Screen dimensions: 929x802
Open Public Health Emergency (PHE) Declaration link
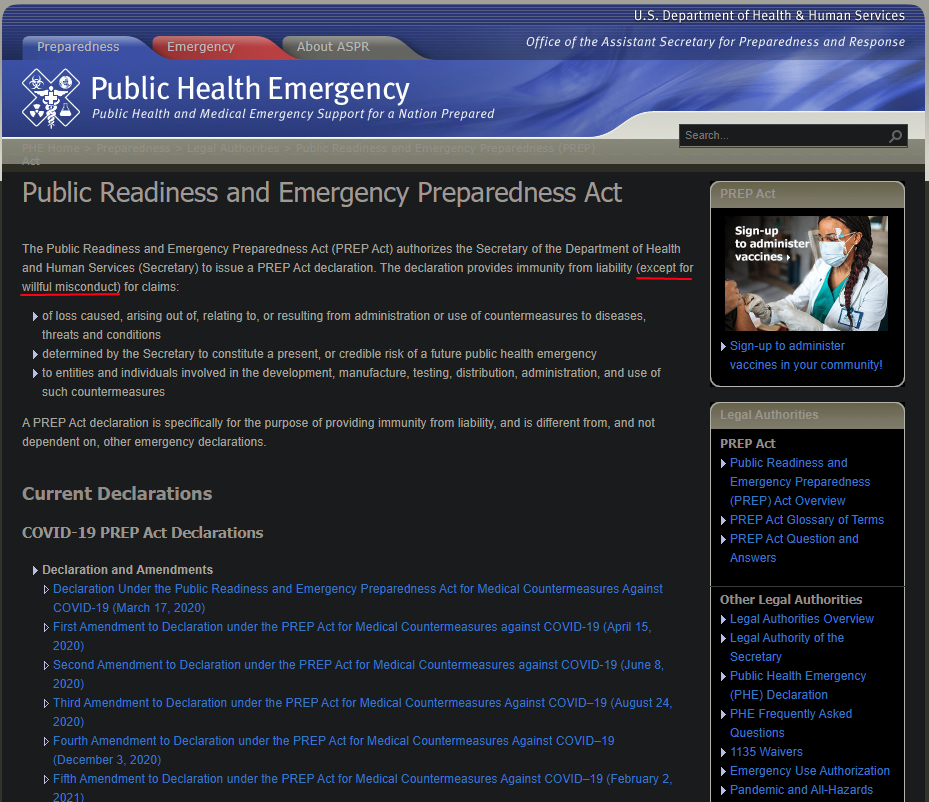[x=797, y=685]
